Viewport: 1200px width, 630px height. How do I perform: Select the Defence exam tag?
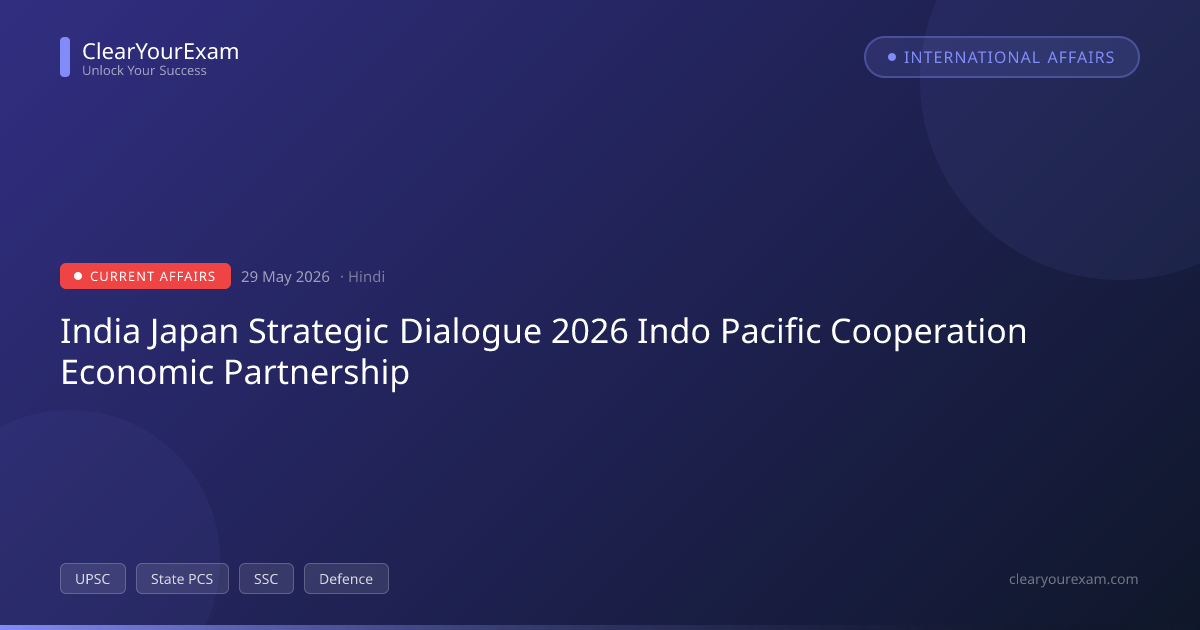[x=346, y=578]
